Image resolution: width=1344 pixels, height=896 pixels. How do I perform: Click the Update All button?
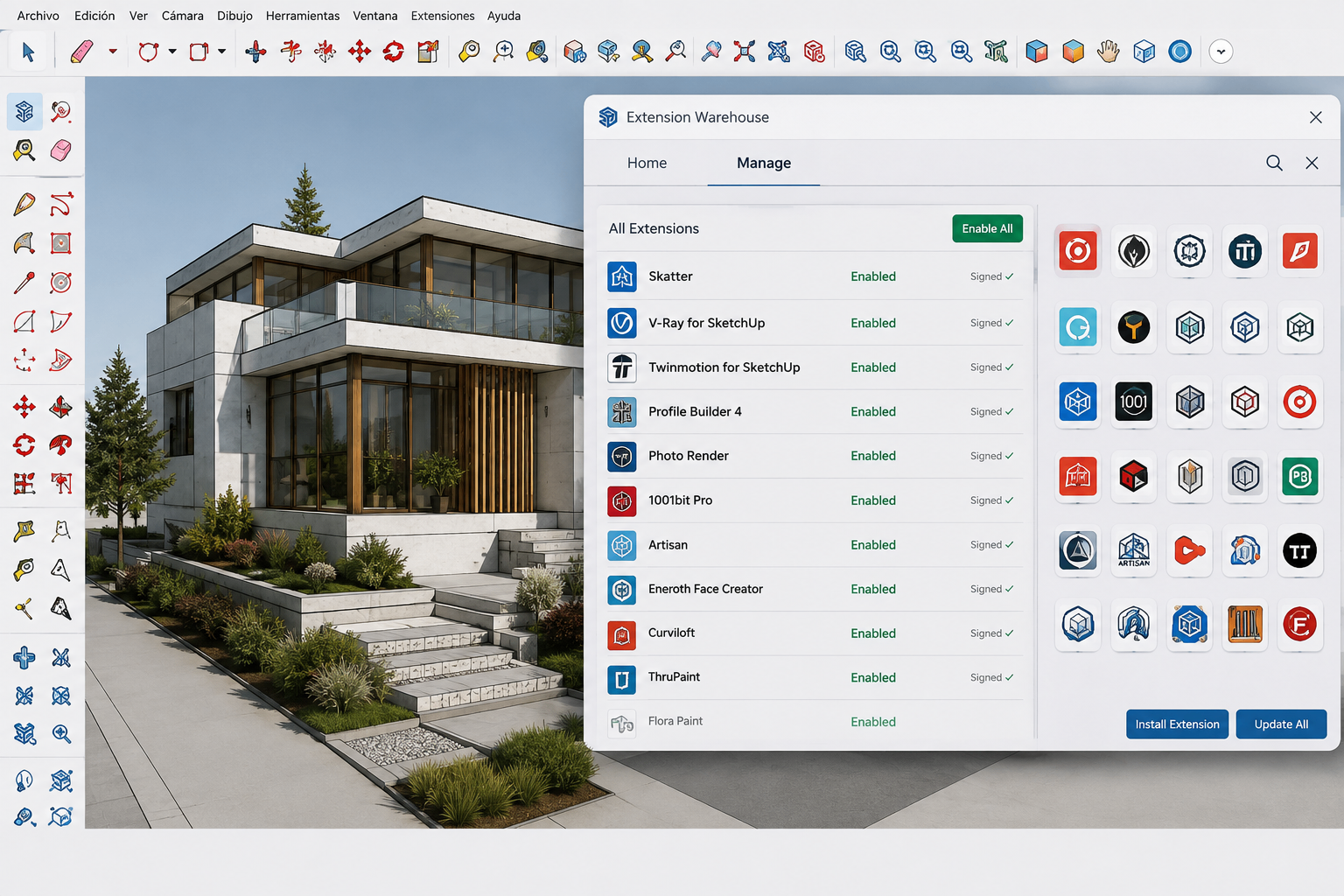coord(1281,724)
